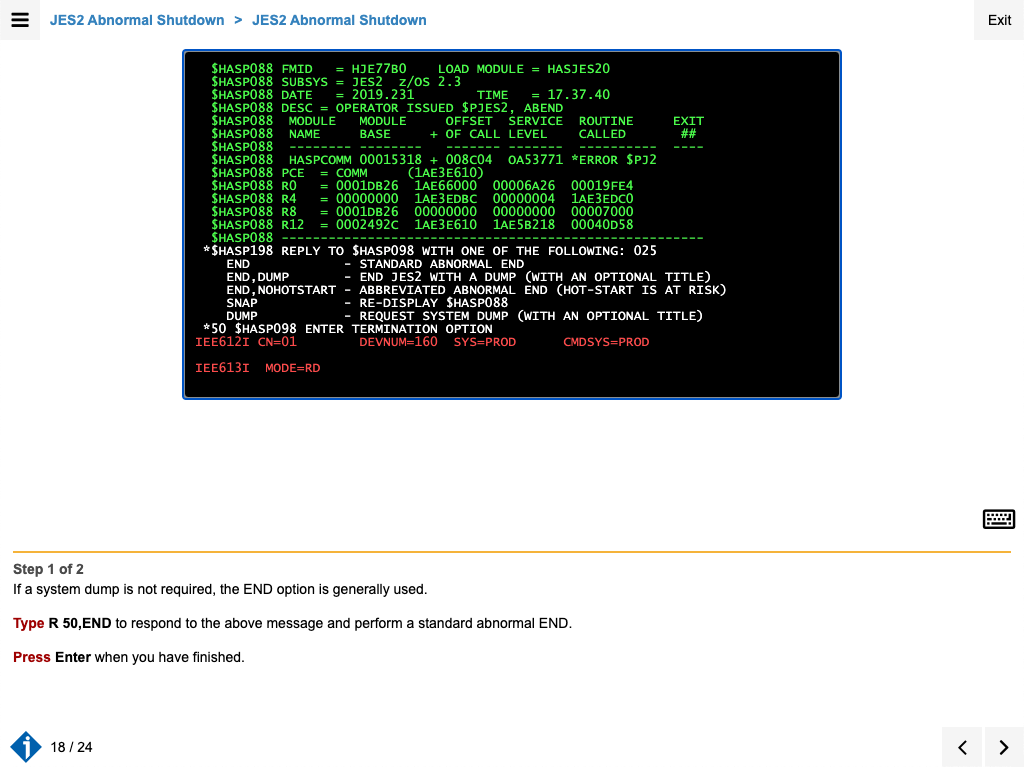
Task: Open the blue information icon
Action: 26,747
